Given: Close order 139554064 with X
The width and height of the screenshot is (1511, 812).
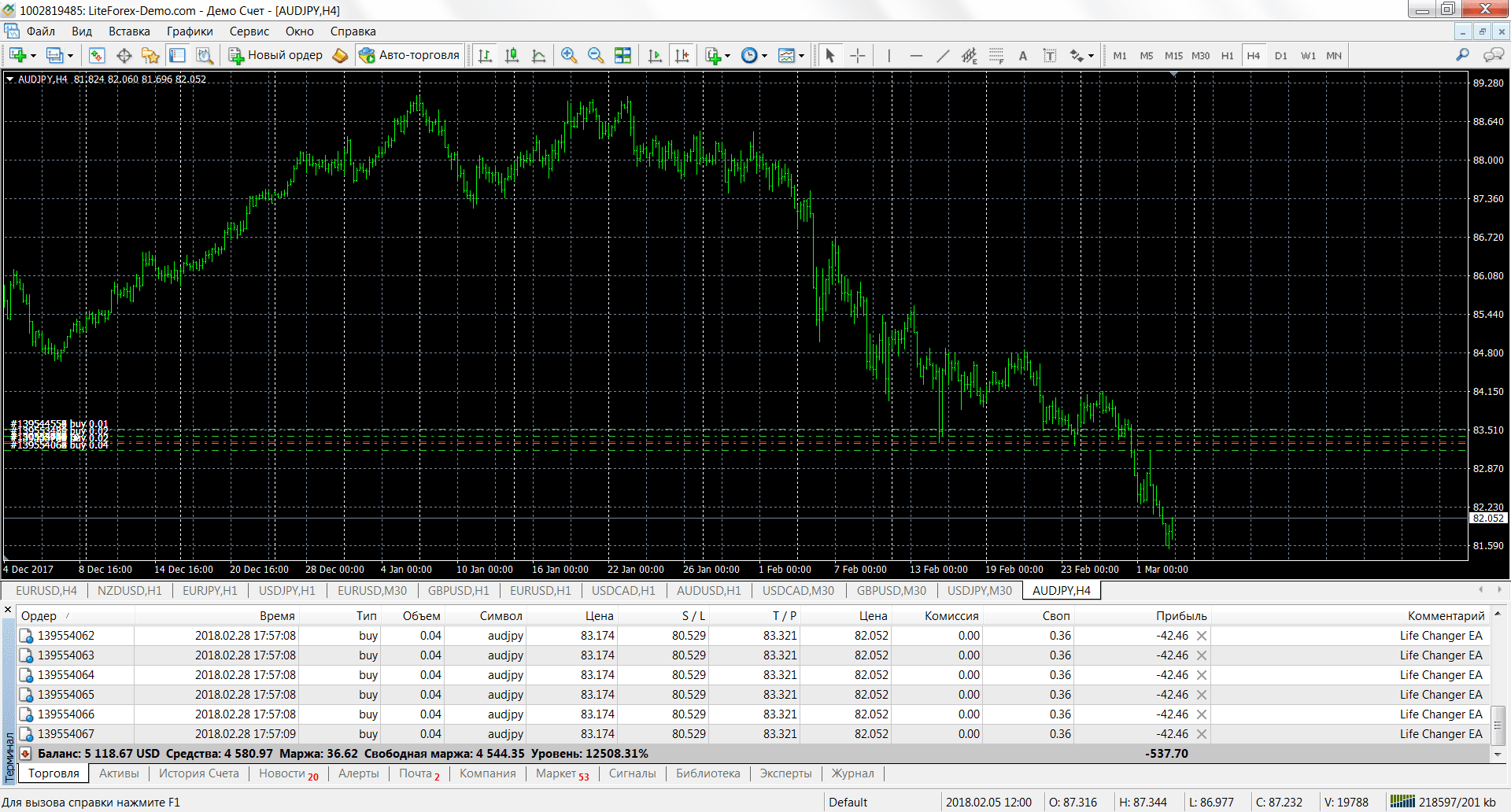Looking at the screenshot, I should pos(1202,675).
